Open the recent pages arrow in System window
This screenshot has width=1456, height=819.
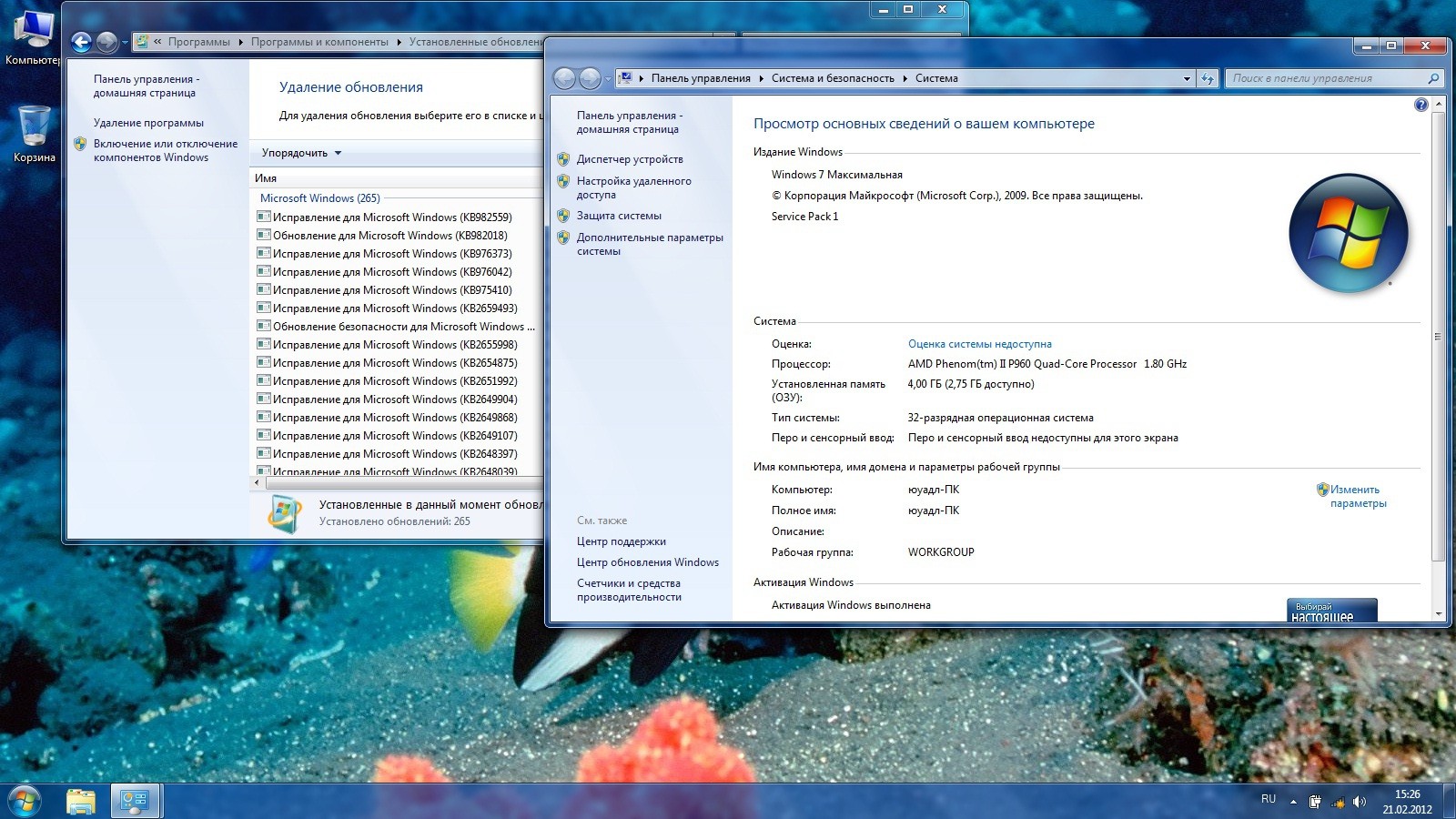(607, 79)
